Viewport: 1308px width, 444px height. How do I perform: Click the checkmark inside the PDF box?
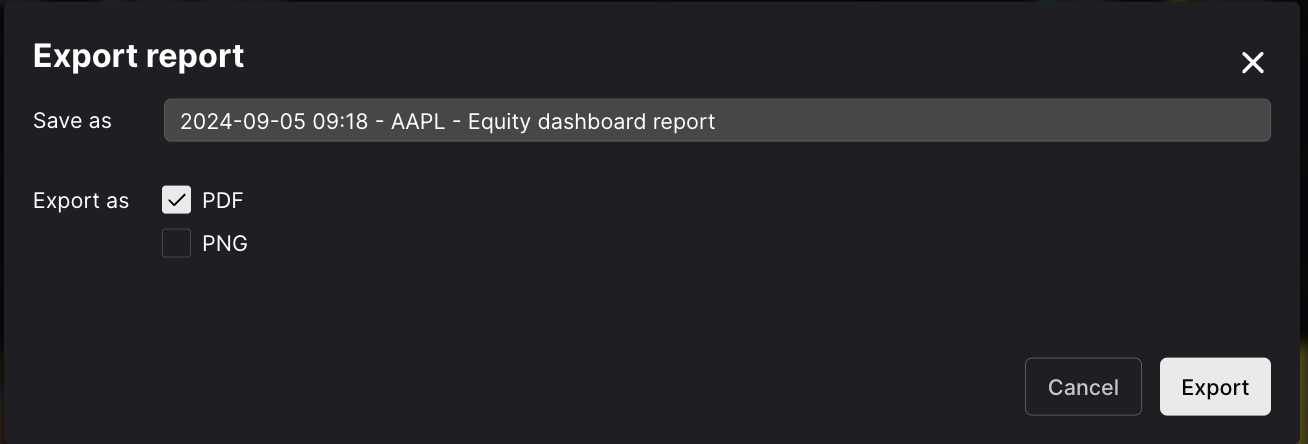pyautogui.click(x=176, y=200)
